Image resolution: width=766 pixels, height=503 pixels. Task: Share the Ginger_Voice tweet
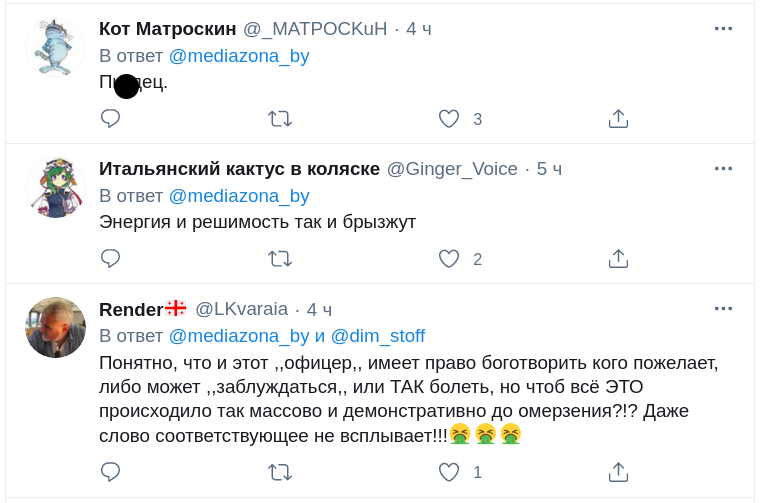pyautogui.click(x=618, y=259)
